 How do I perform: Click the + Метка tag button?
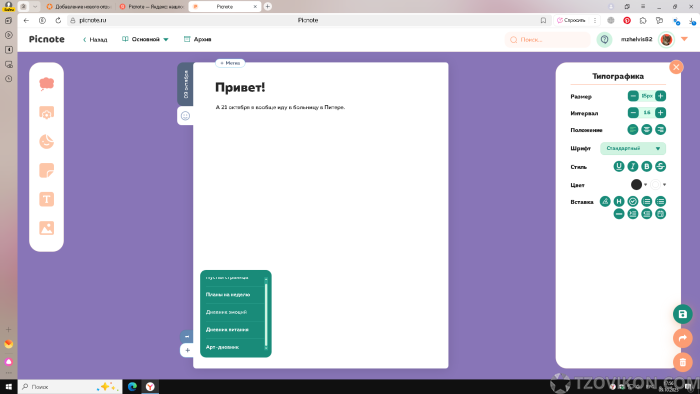[230, 63]
